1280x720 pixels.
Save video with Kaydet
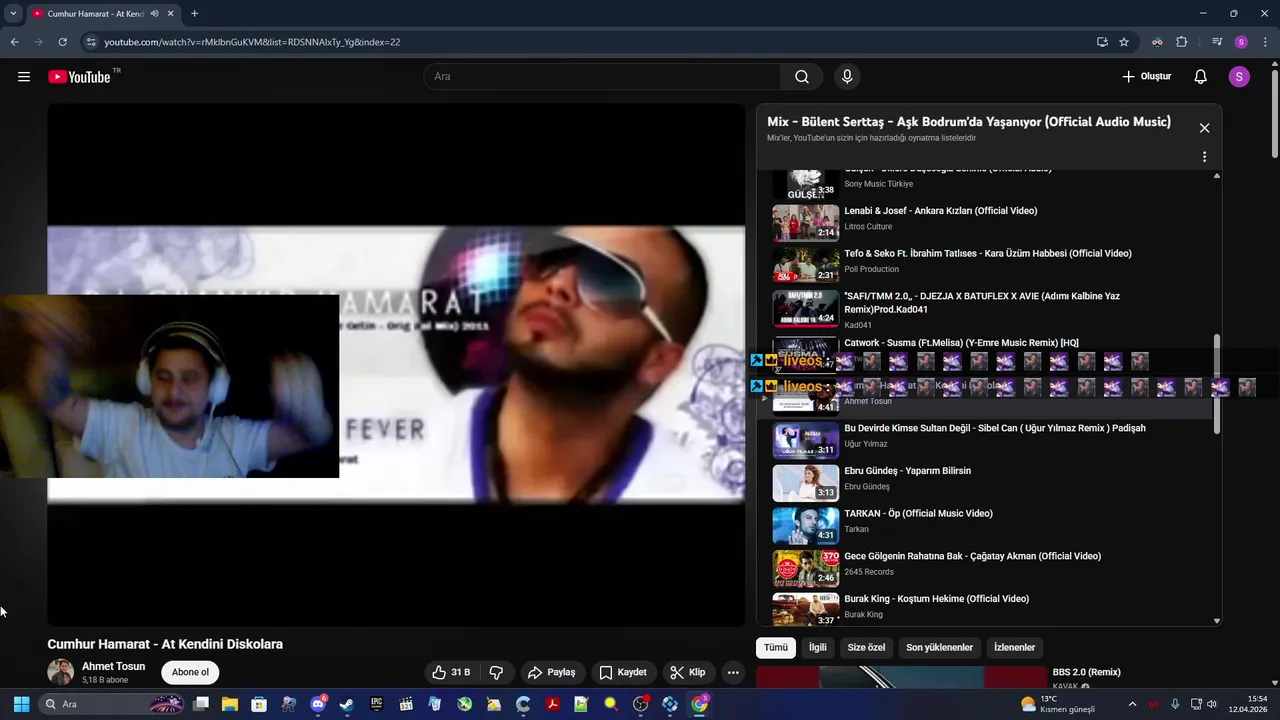pyautogui.click(x=623, y=672)
